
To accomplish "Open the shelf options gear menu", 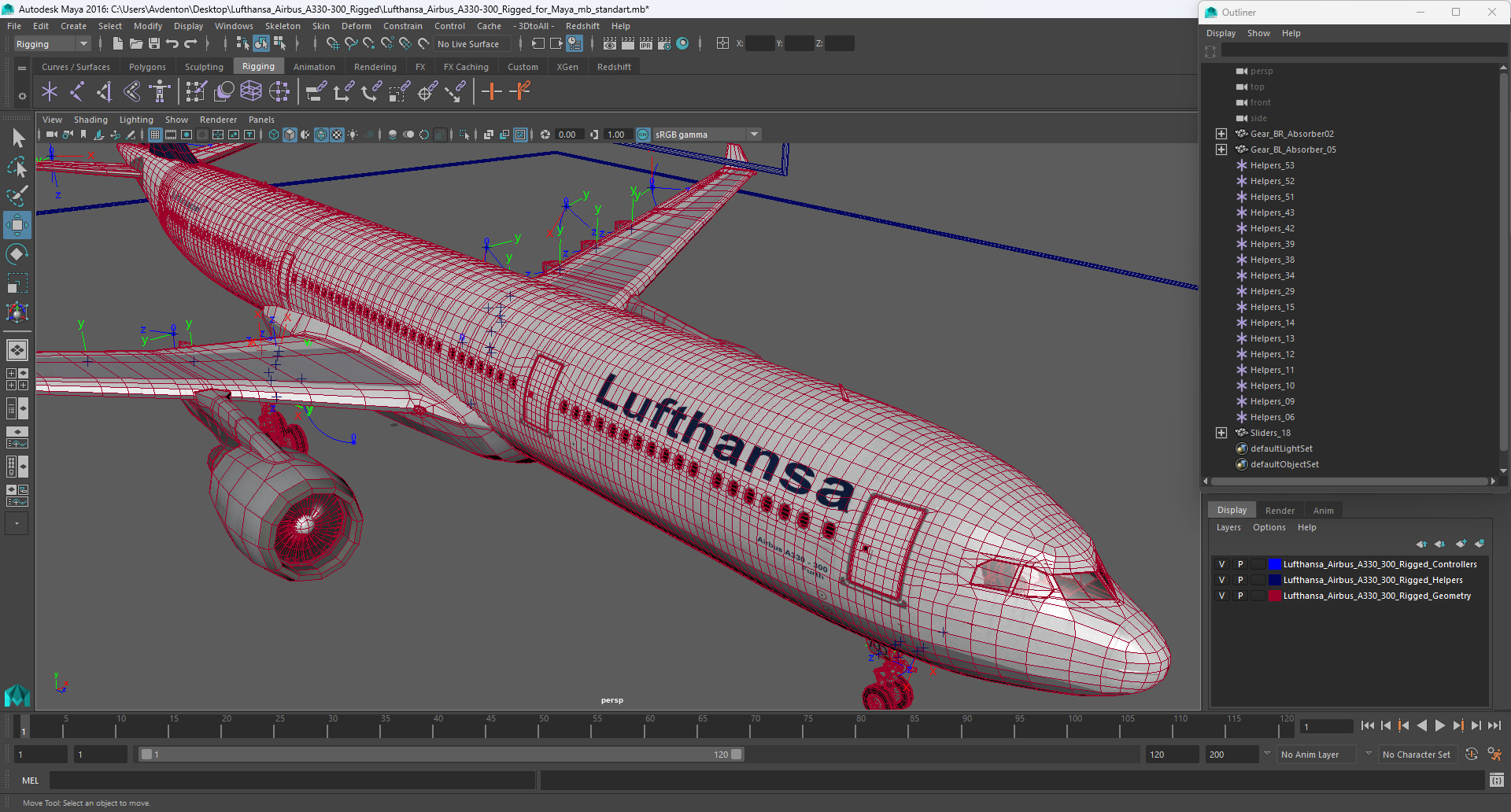I will [22, 96].
